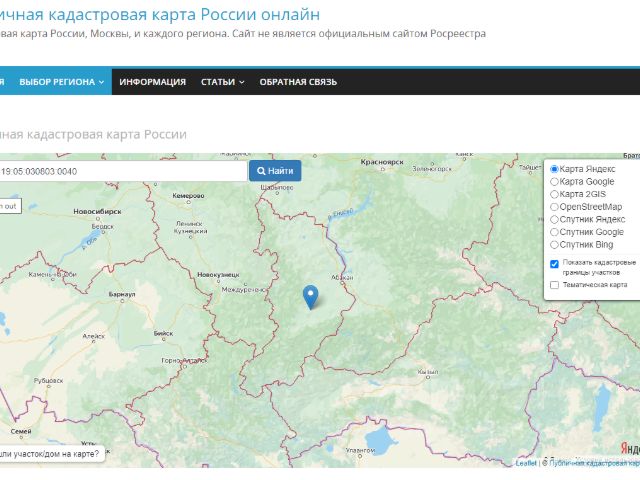Click the Бийск city label on map
The image size is (640, 480).
pyautogui.click(x=163, y=333)
